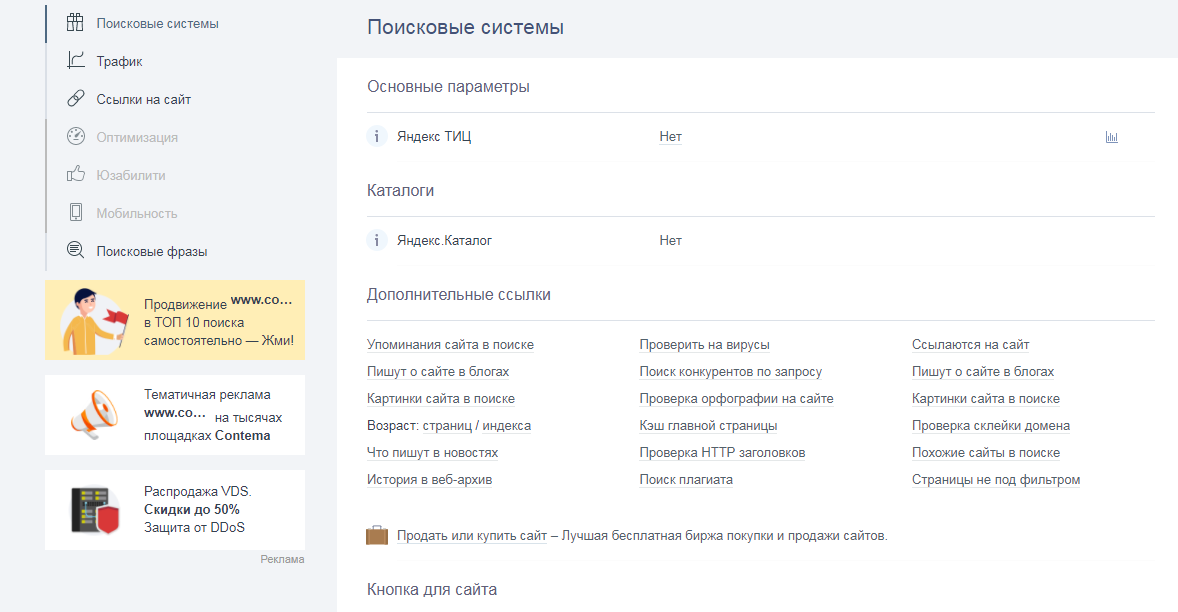Click the страниц link after Возраст
This screenshot has width=1178, height=612.
point(447,426)
